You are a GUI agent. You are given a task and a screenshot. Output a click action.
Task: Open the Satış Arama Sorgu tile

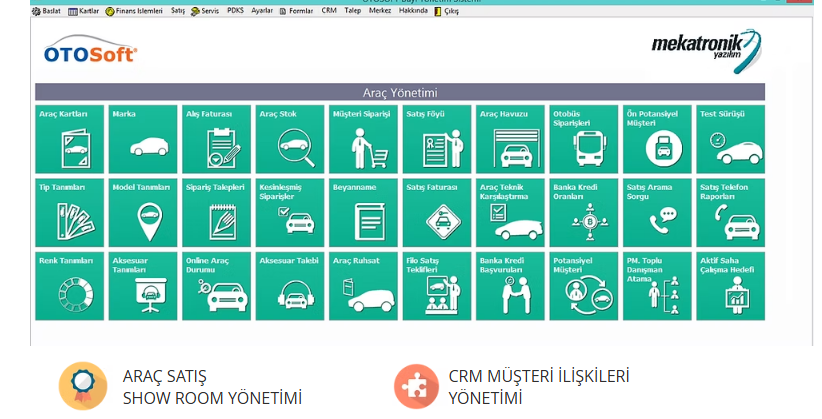[x=657, y=212]
